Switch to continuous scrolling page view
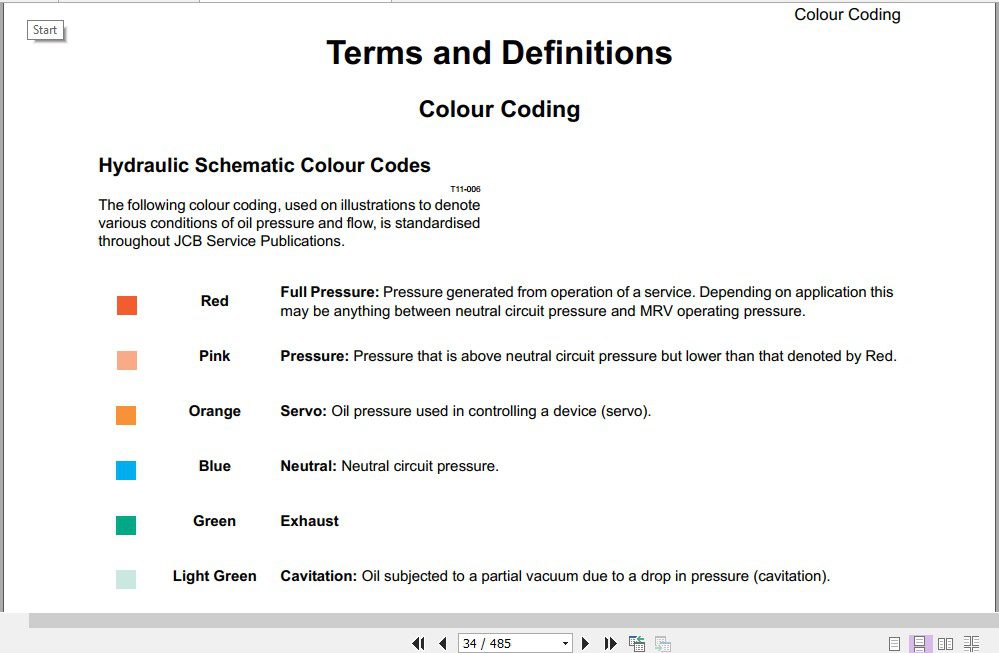Viewport: 999px width, 653px height. point(919,643)
